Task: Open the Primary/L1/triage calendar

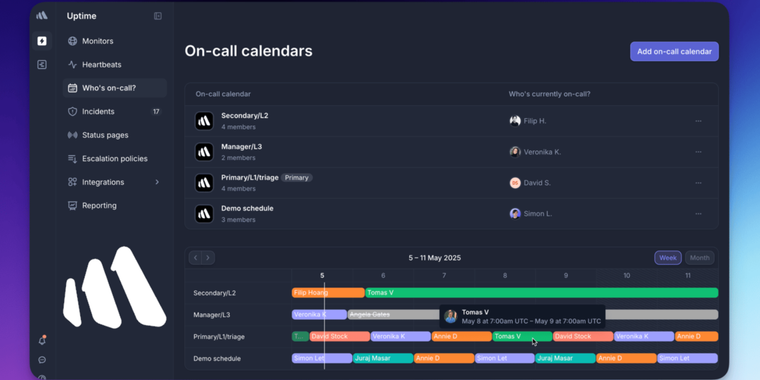Action: coord(451,183)
